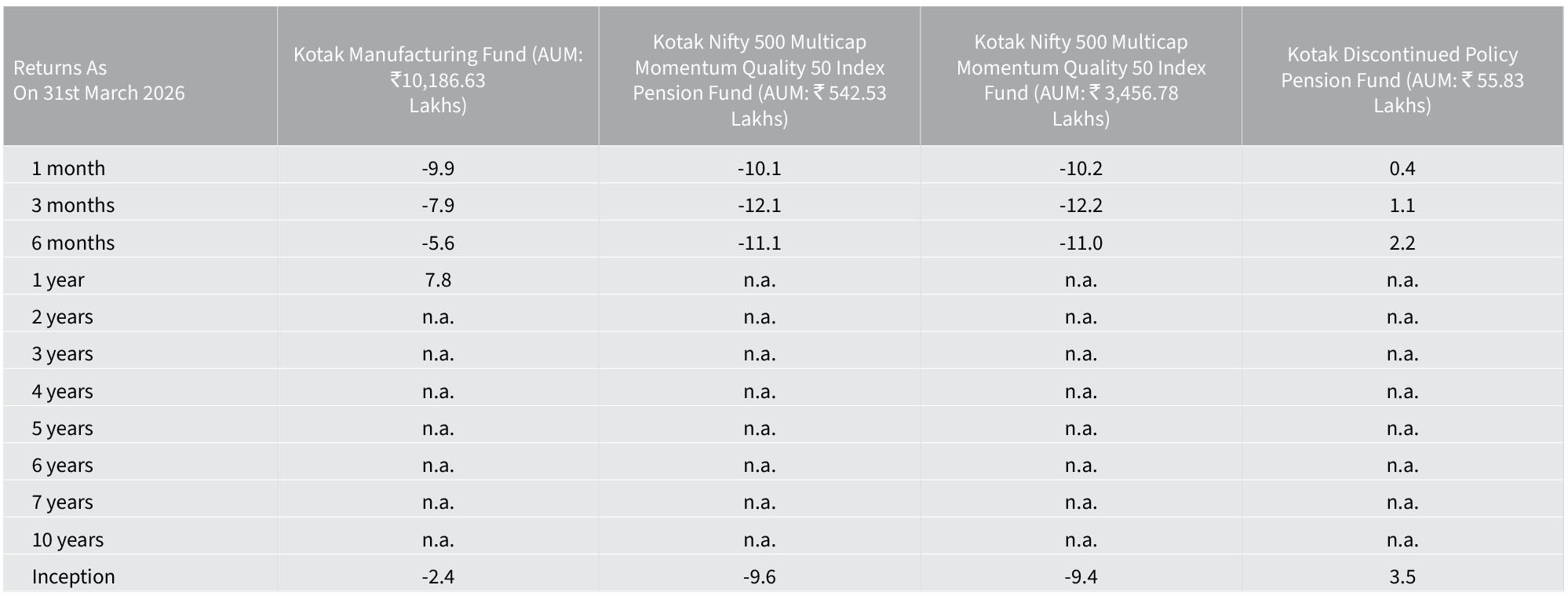Select the 7.8 one-year return value
Image resolution: width=1568 pixels, height=596 pixels.
click(x=438, y=280)
